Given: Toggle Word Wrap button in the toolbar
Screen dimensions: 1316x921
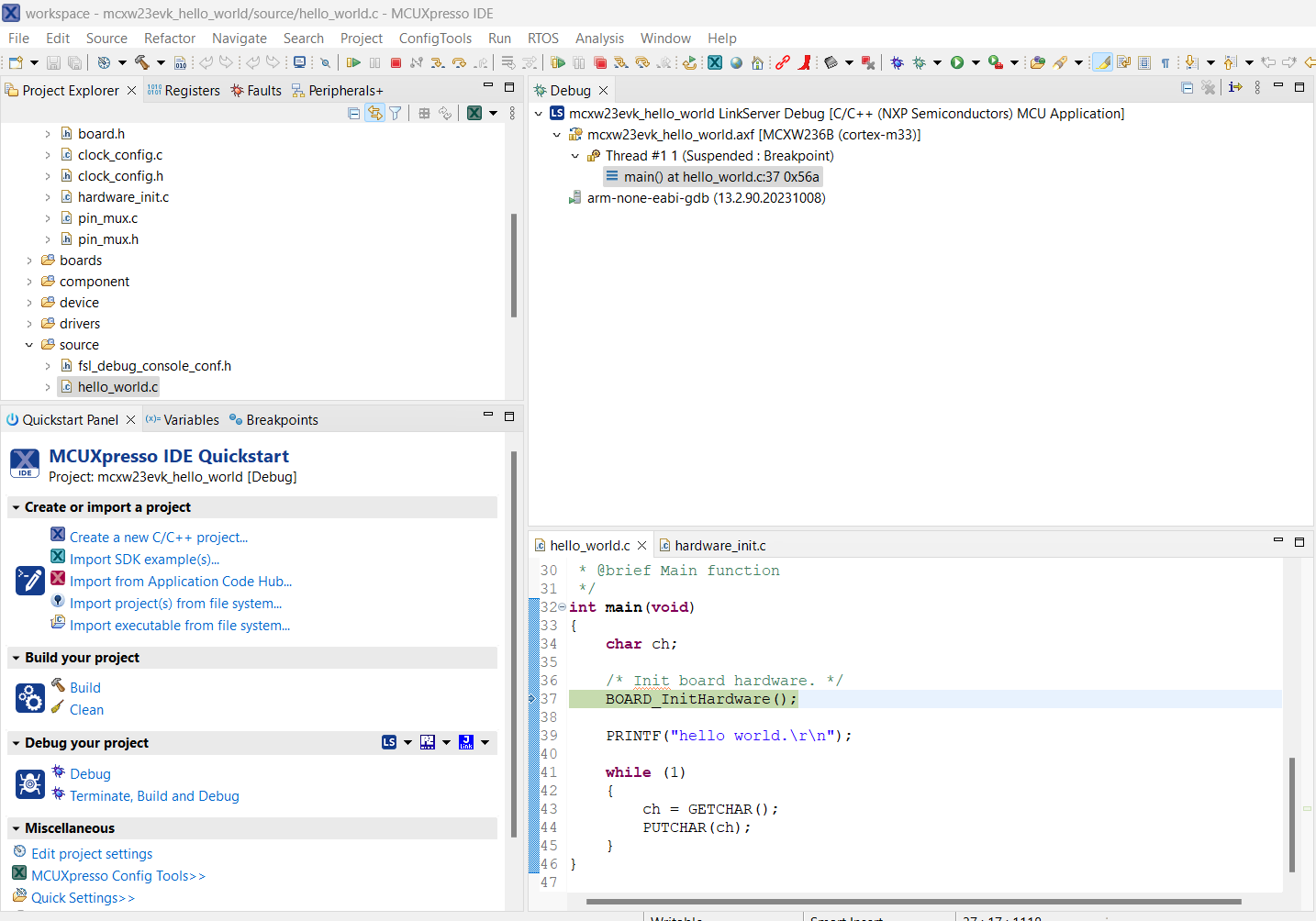Looking at the screenshot, I should (1123, 62).
